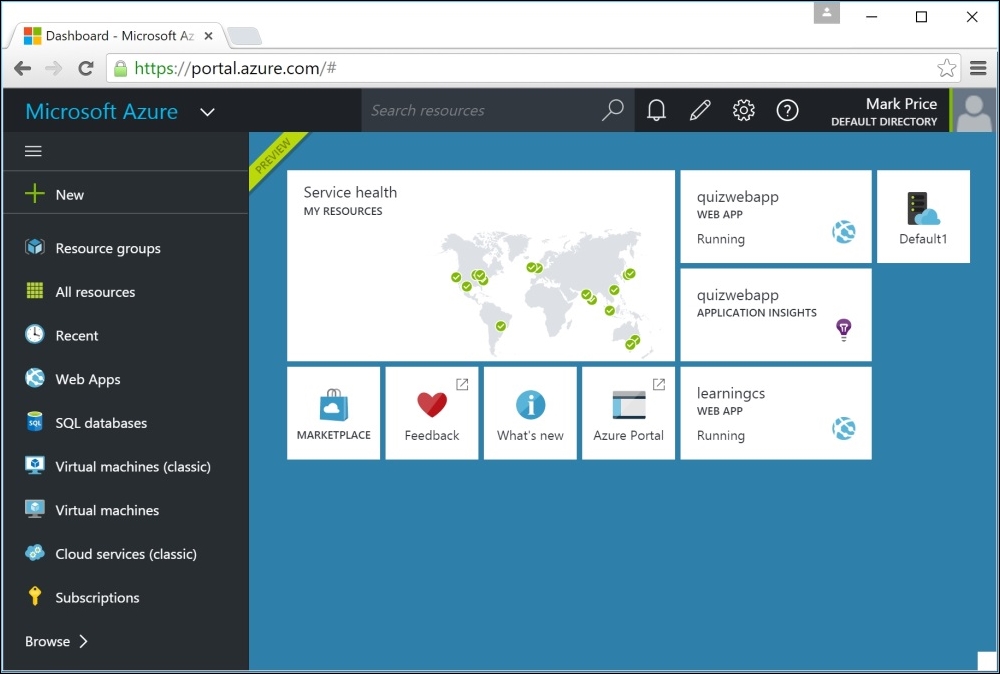The width and height of the screenshot is (1000, 674).
Task: Click the user avatar picture
Action: pos(974,110)
